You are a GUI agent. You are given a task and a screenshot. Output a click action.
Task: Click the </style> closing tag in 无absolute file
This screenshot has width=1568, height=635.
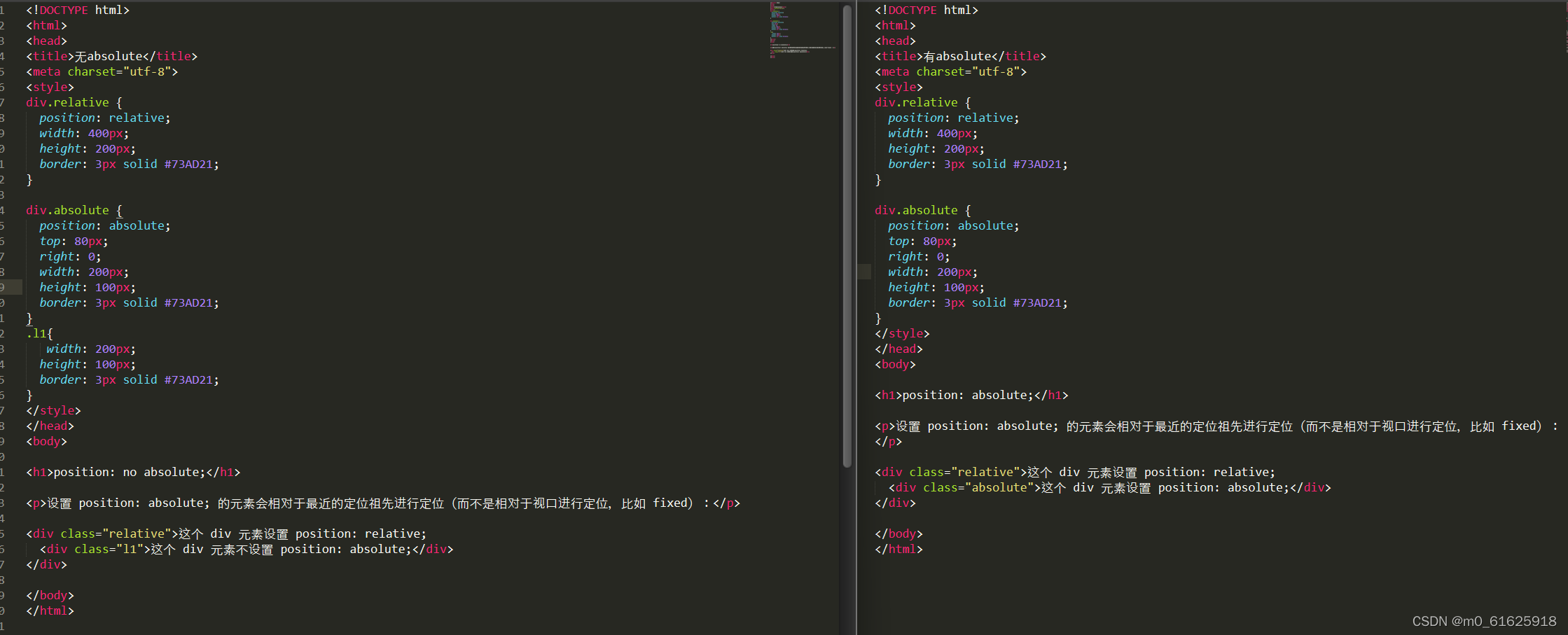pyautogui.click(x=53, y=410)
